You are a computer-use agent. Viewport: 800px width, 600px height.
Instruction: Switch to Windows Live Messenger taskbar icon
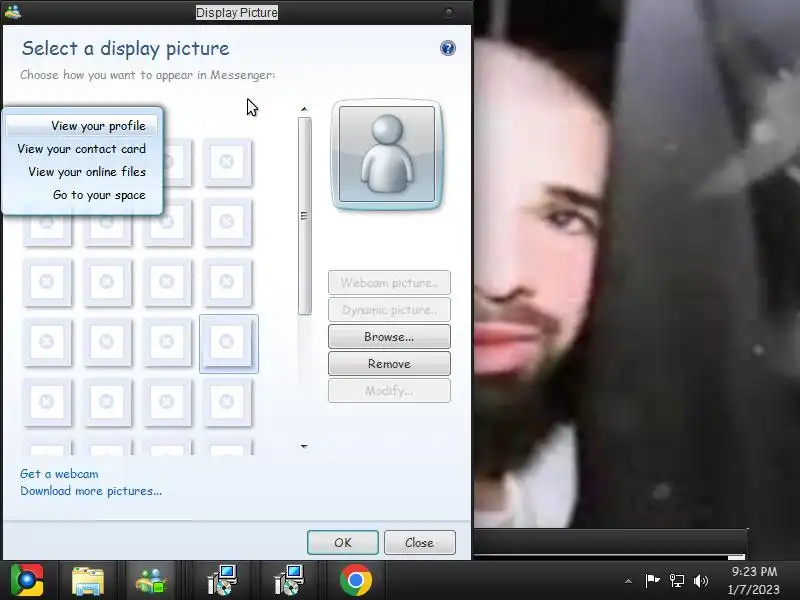point(151,581)
